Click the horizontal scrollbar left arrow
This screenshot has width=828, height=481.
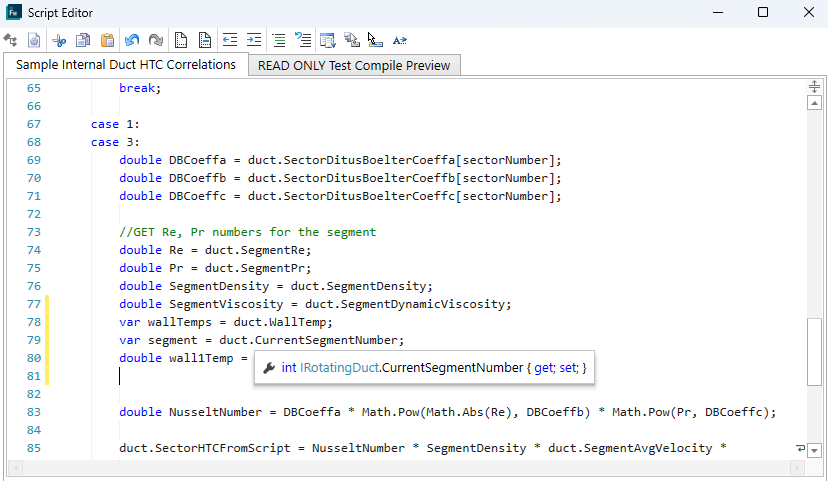pyautogui.click(x=15, y=467)
